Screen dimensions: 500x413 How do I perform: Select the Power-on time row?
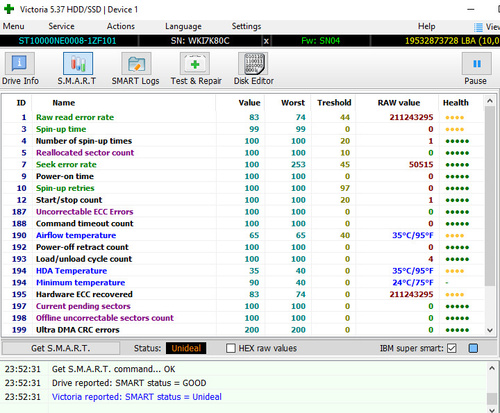pyautogui.click(x=243, y=176)
